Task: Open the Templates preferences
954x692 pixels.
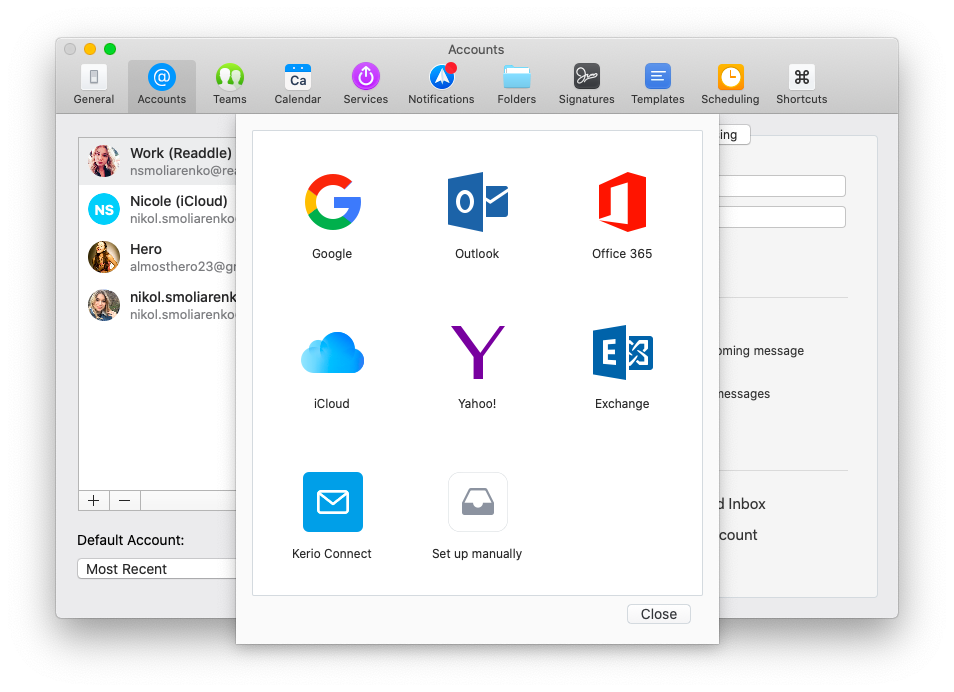Action: click(x=658, y=85)
